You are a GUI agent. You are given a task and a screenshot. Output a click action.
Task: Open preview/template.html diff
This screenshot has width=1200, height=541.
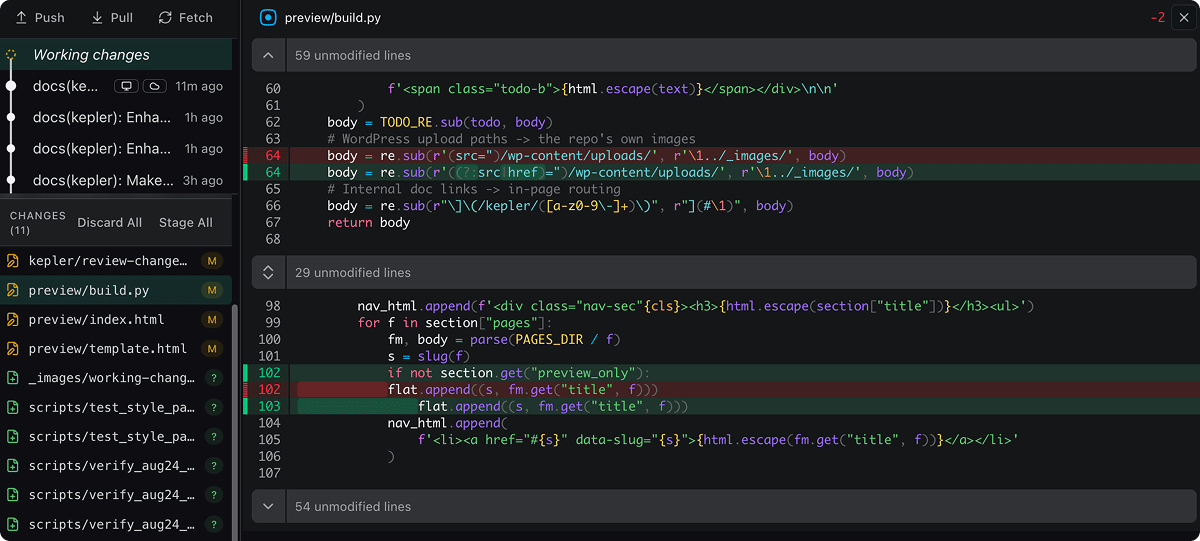pyautogui.click(x=116, y=349)
